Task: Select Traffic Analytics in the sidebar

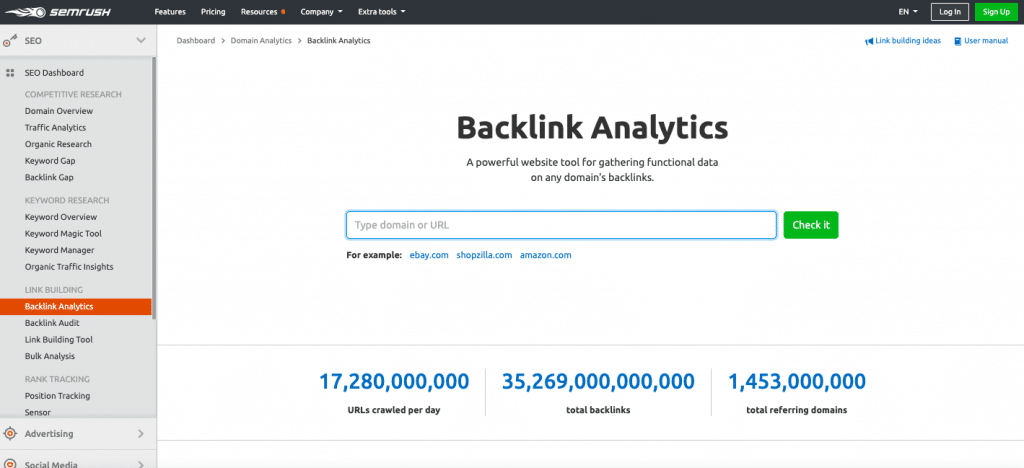Action: pyautogui.click(x=56, y=128)
